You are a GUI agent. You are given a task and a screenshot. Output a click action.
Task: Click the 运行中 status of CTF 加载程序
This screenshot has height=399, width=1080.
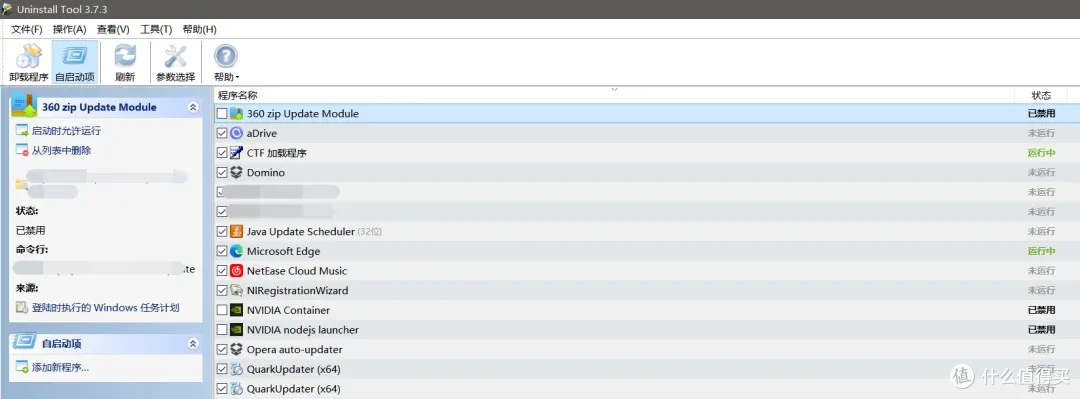click(x=1041, y=153)
